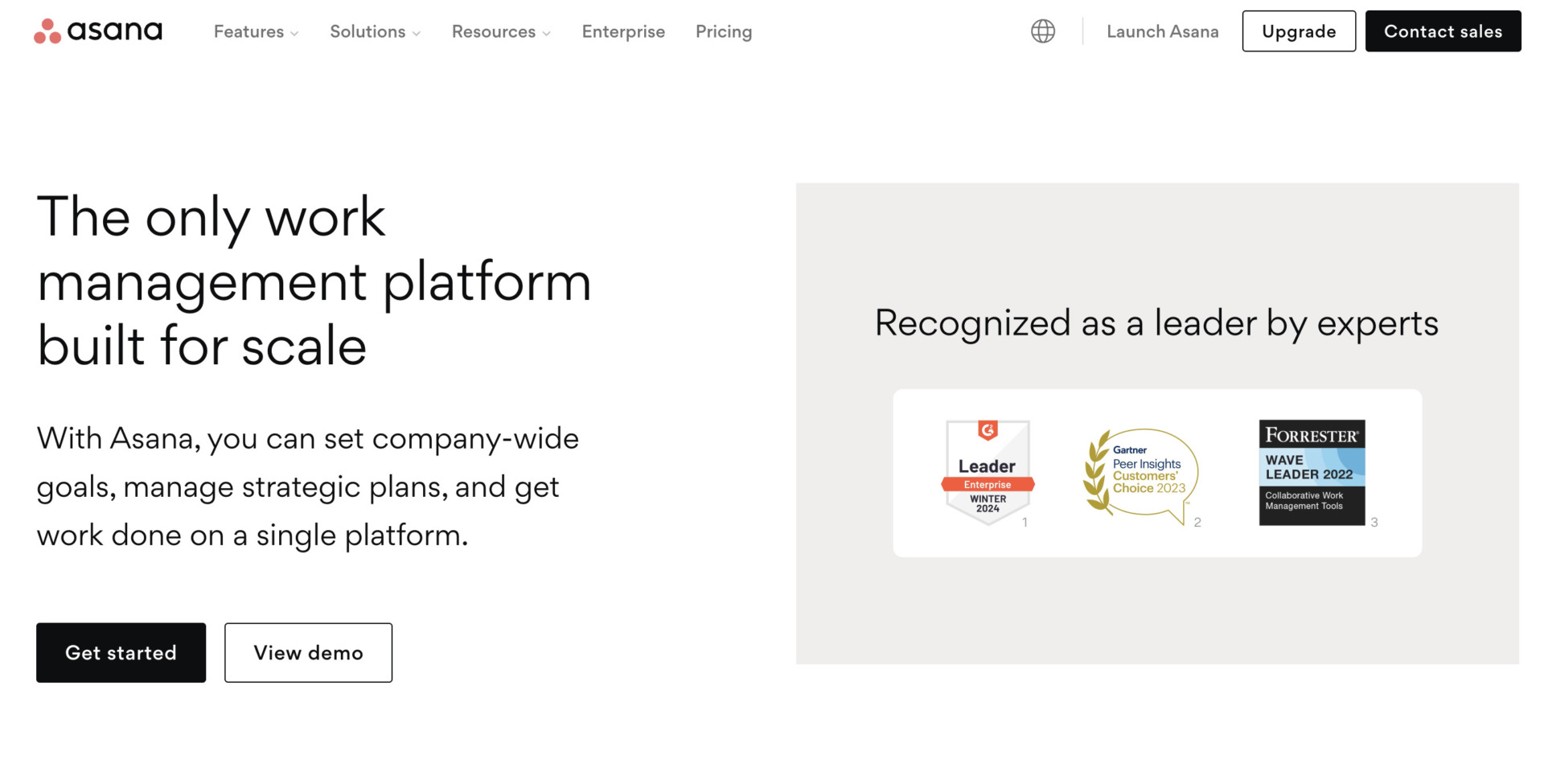Click the Get started button
The image size is (1544, 784).
pos(121,652)
